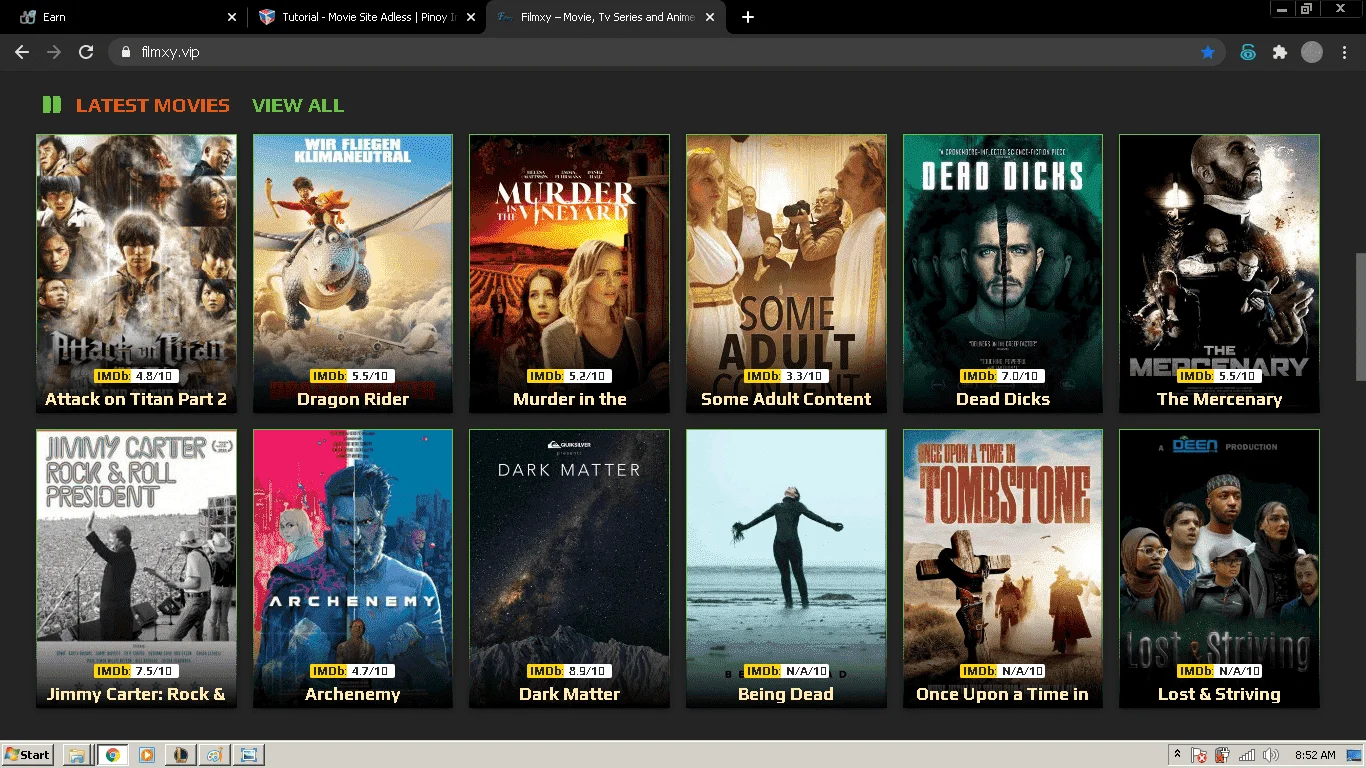Open a new browser tab
This screenshot has width=1366, height=768.
[x=748, y=17]
